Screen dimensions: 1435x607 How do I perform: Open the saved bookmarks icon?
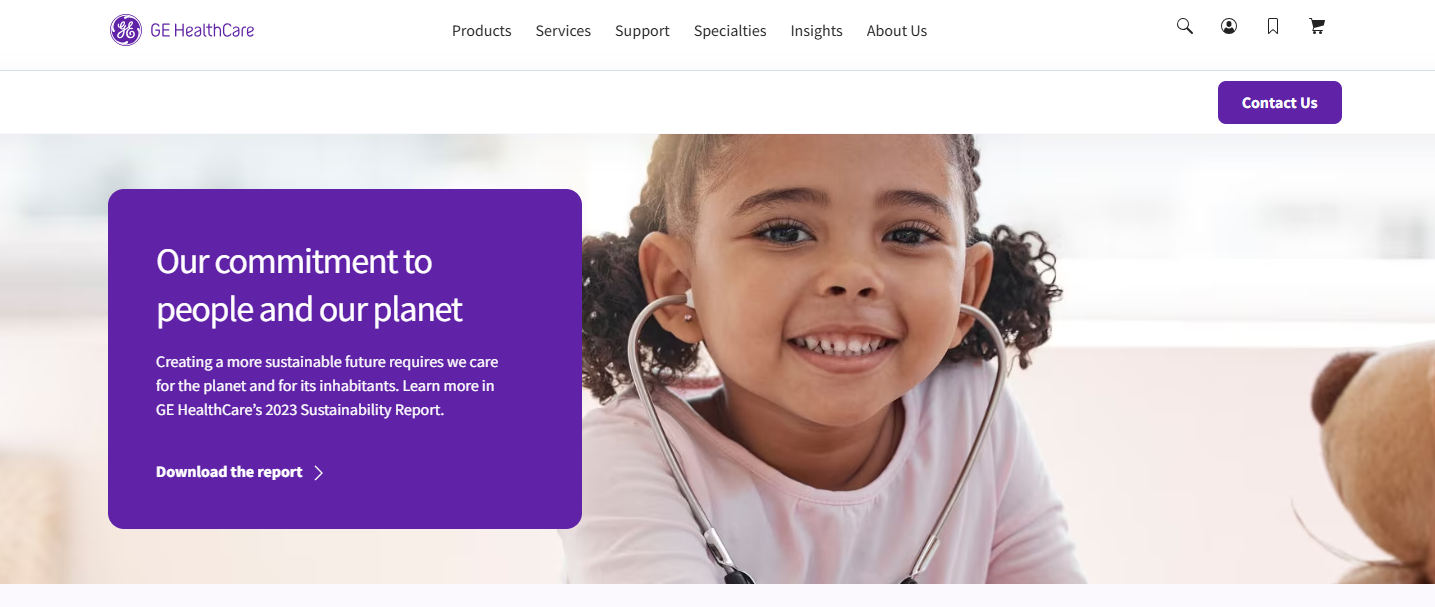(x=1273, y=27)
